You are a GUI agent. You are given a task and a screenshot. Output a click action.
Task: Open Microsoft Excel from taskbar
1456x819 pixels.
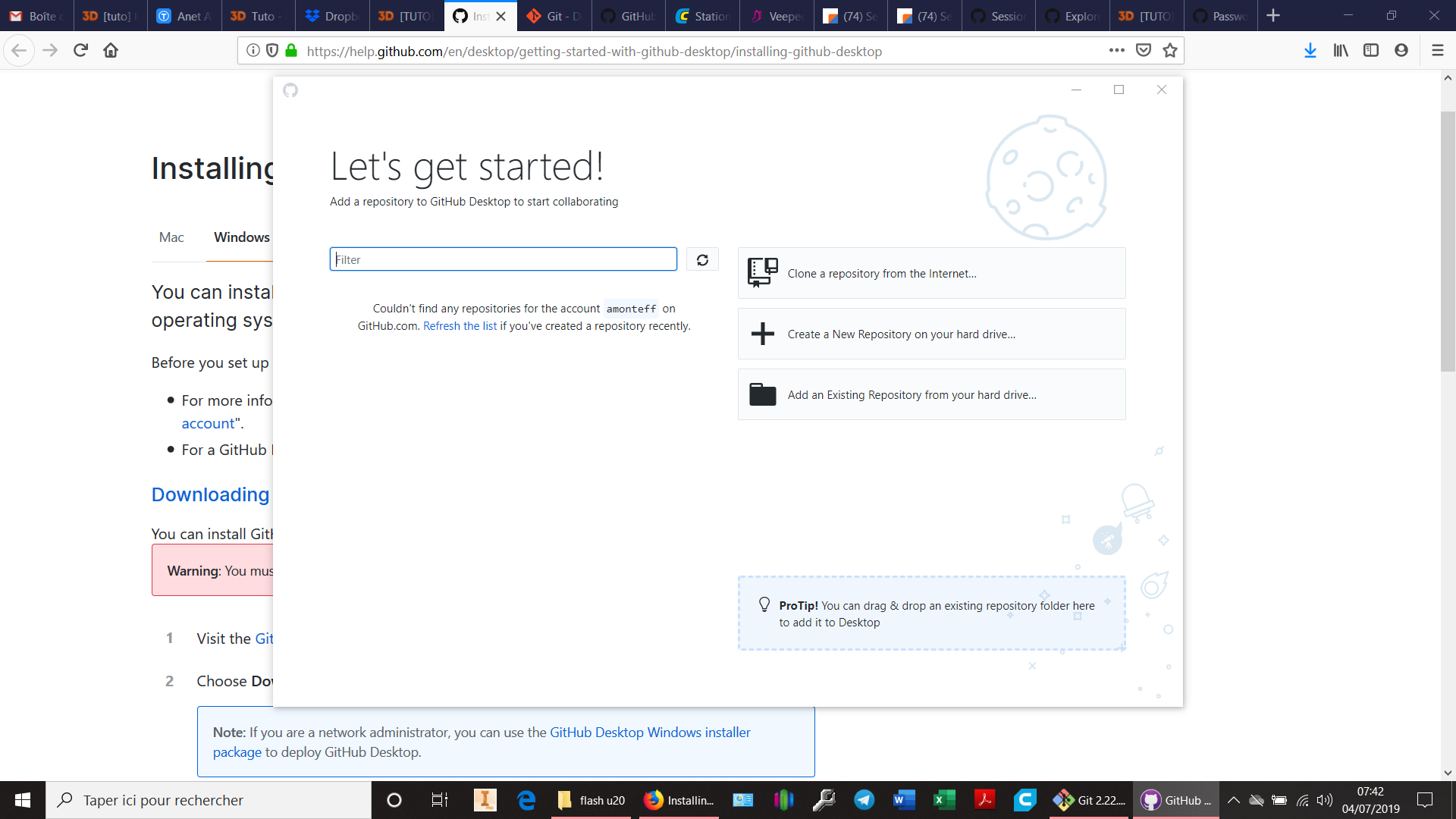click(943, 800)
